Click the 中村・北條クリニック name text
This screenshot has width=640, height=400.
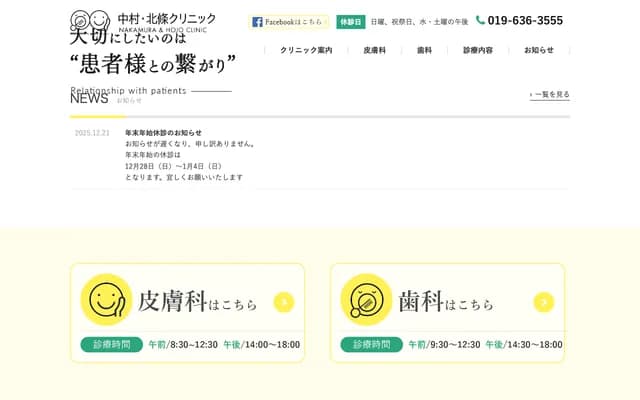(x=166, y=18)
